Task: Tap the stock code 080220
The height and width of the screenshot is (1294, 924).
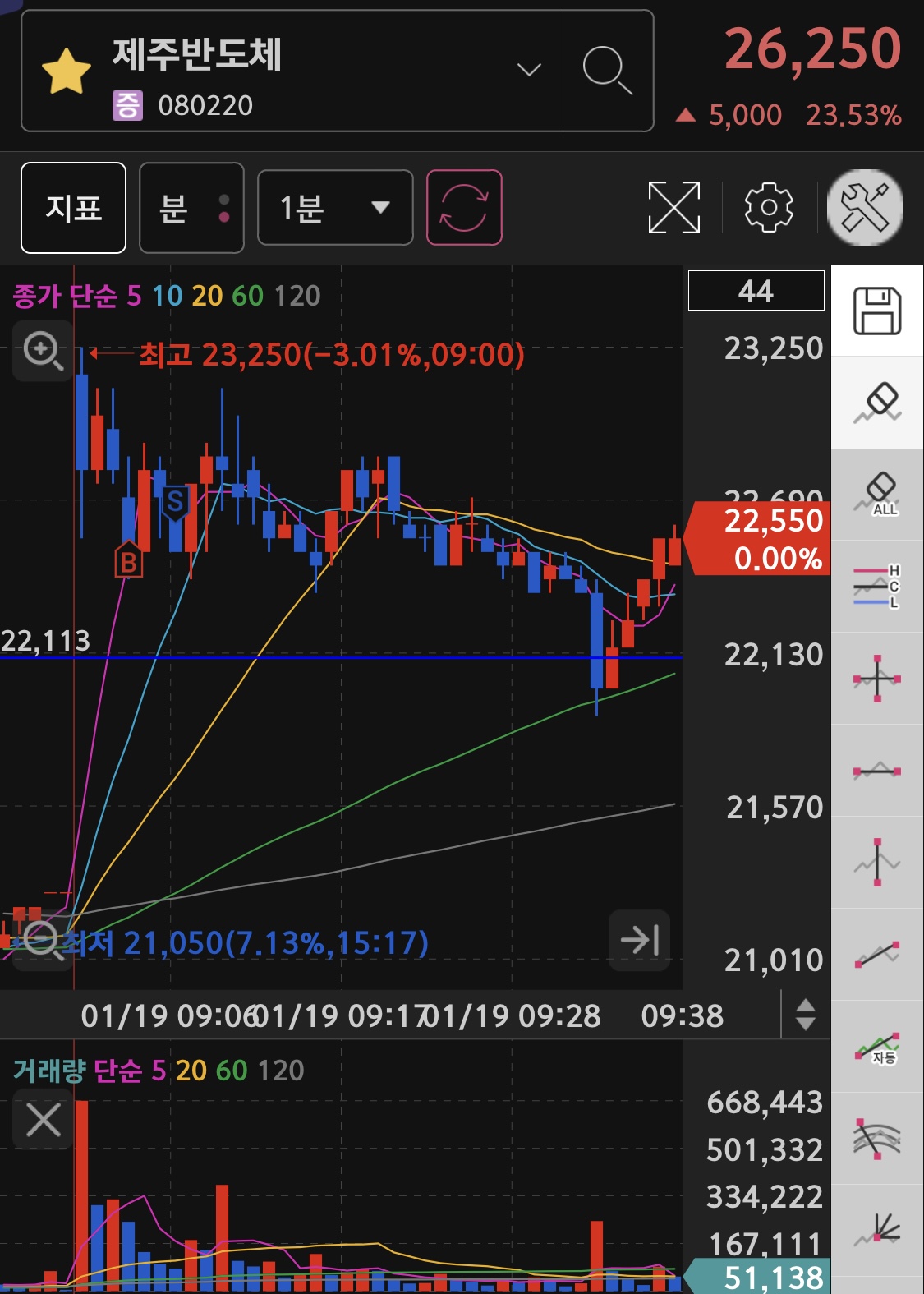Action: point(205,105)
